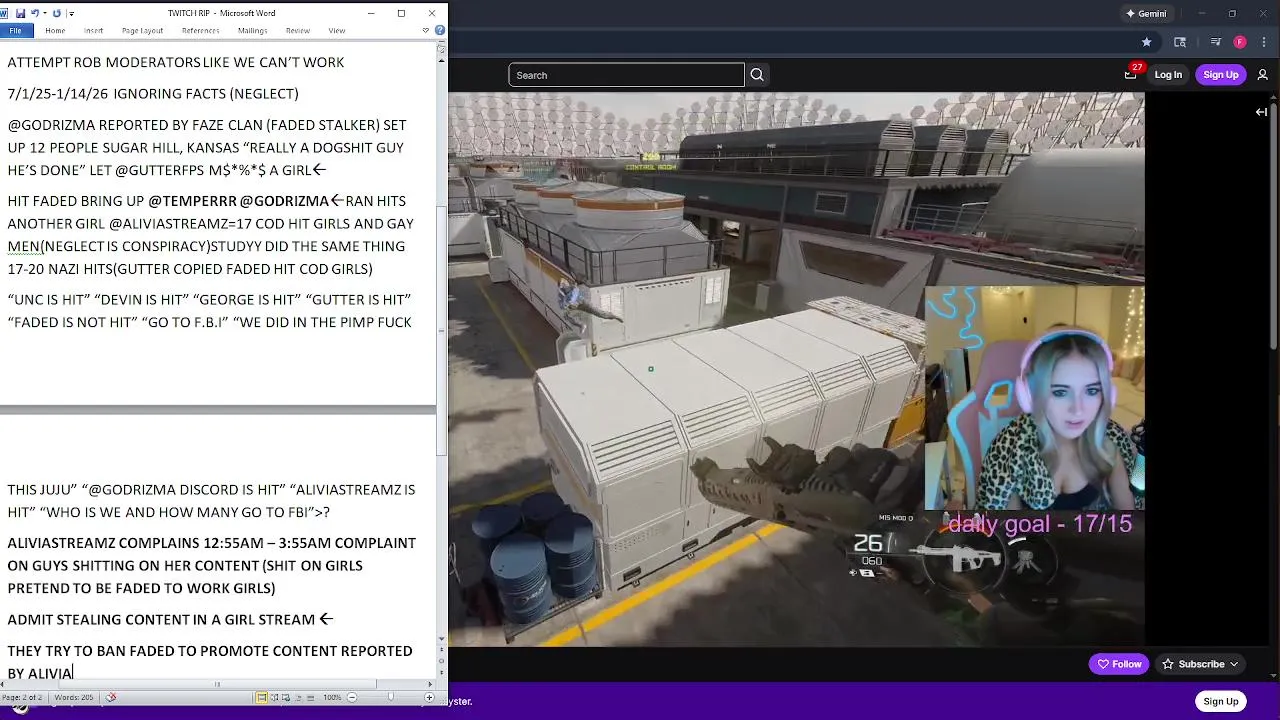The height and width of the screenshot is (720, 1280).
Task: Expand the Subscribe dropdown chevron
Action: click(1234, 664)
